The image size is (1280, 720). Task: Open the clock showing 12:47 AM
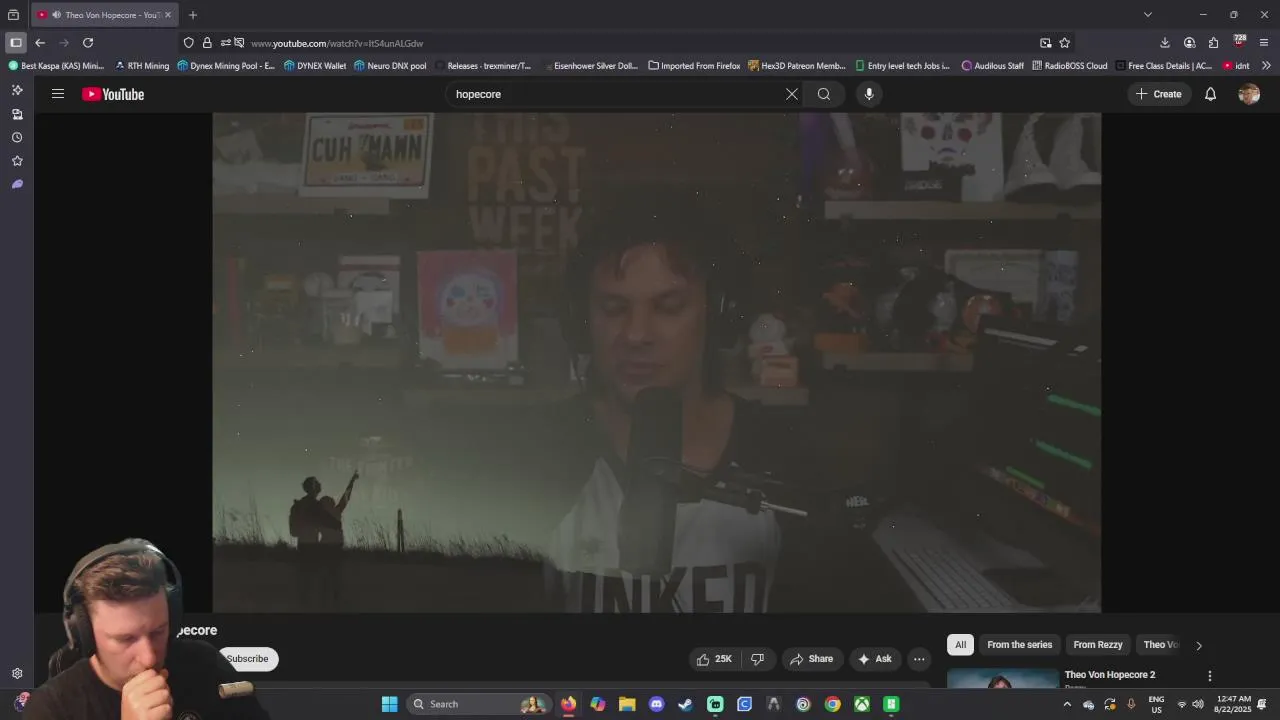pyautogui.click(x=1233, y=704)
